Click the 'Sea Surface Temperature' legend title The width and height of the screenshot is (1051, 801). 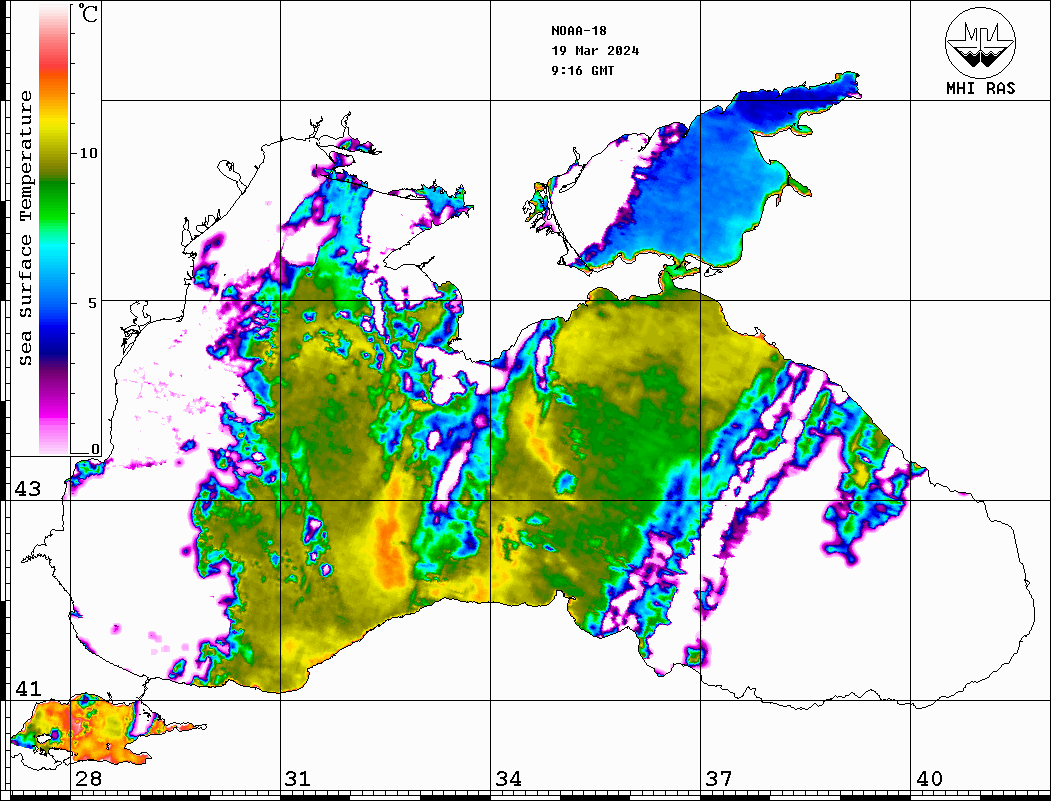(x=25, y=229)
